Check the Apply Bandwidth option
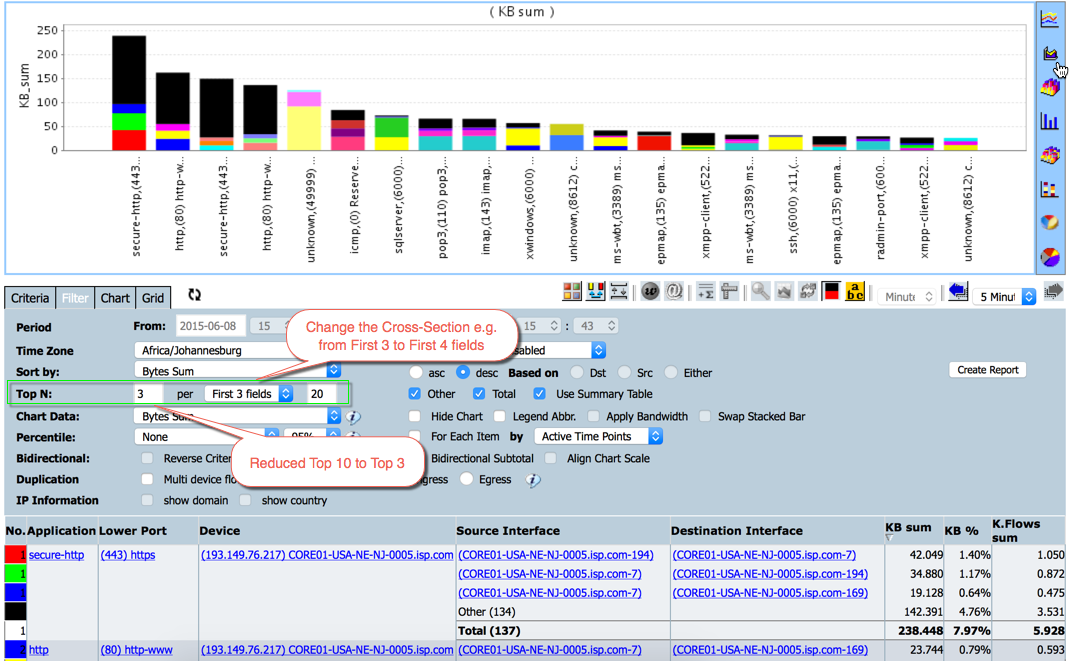Screen dimensions: 1070x661 point(593,416)
